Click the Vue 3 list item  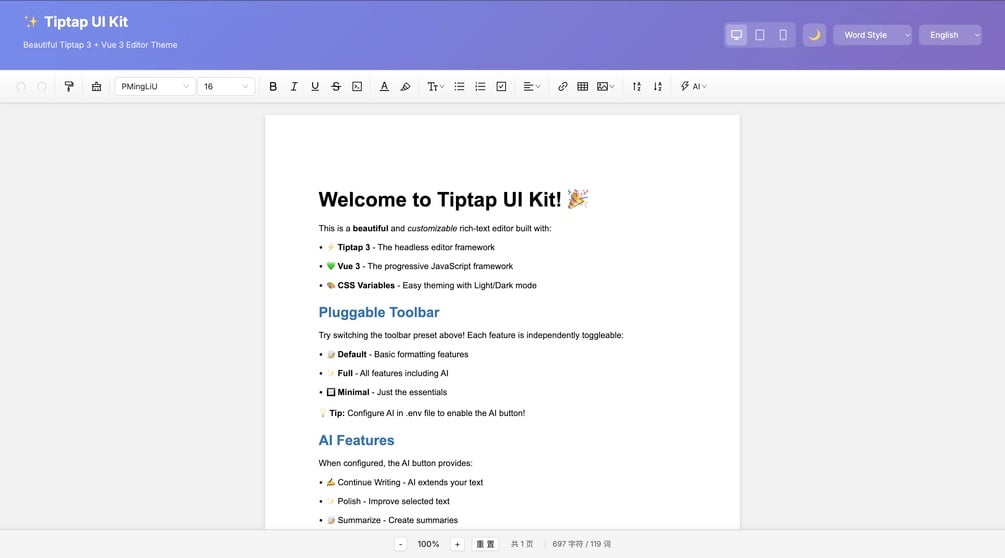point(420,266)
